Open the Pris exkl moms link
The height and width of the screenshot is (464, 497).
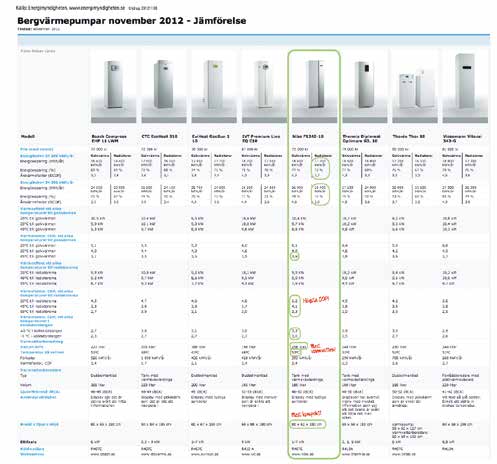pyautogui.click(x=37, y=149)
